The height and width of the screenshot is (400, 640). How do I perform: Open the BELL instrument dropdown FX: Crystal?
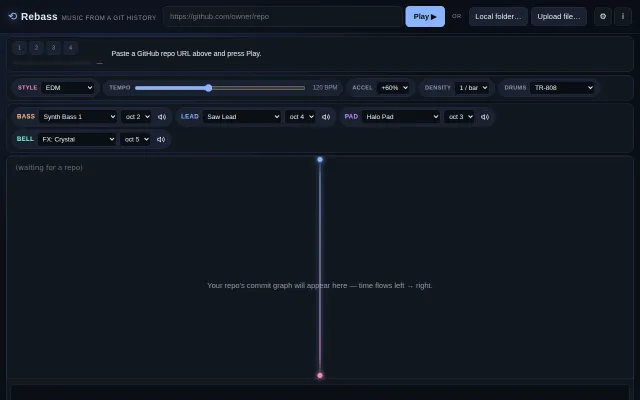point(77,140)
